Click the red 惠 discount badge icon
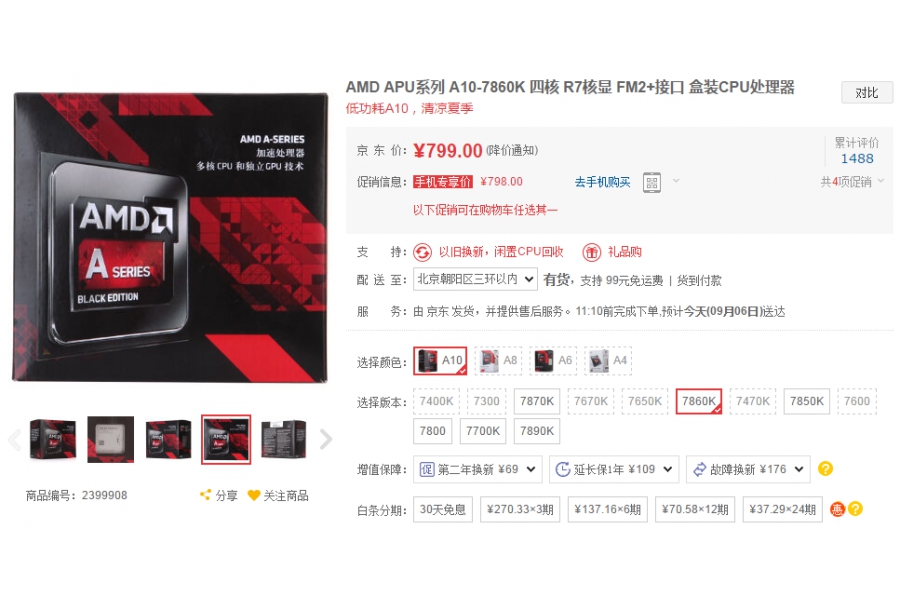Viewport: 900px width, 599px height. 837,509
